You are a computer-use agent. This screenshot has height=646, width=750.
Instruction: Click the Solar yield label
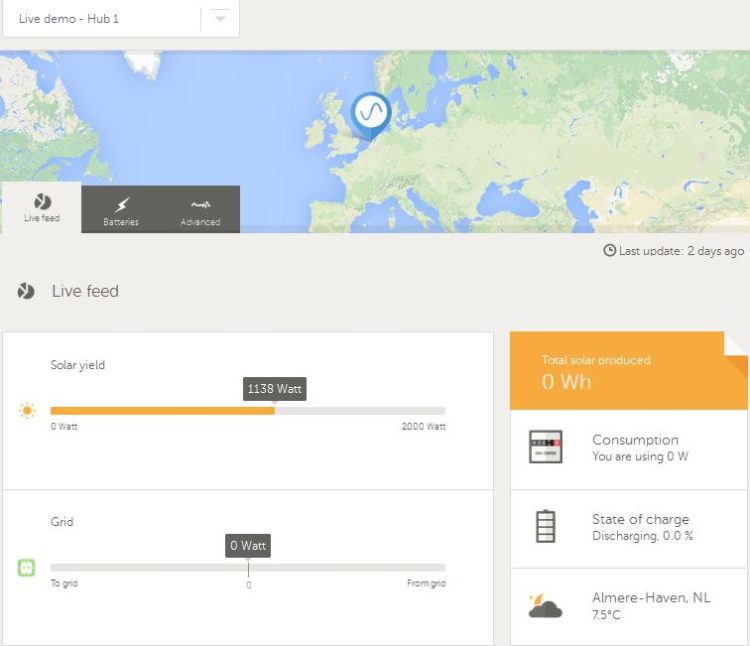(77, 365)
